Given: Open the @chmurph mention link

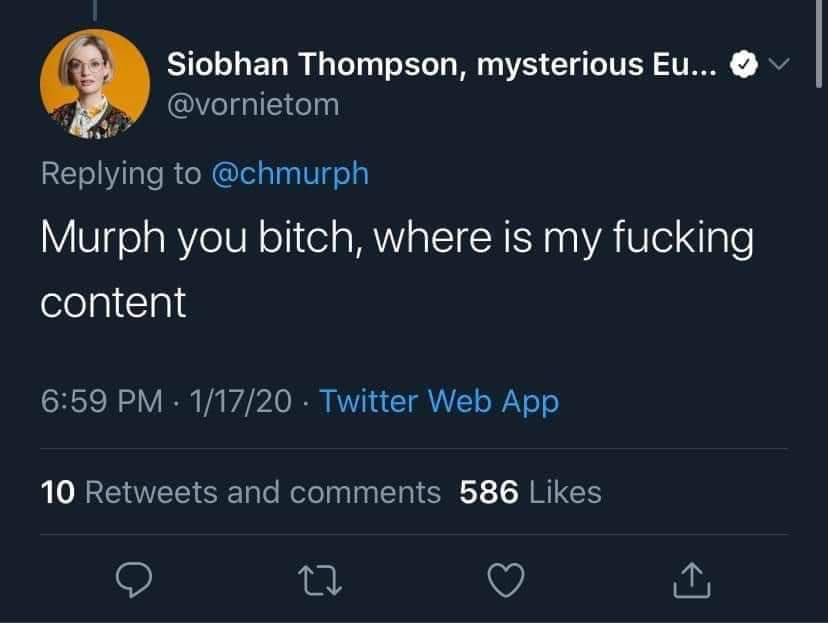Looking at the screenshot, I should tap(290, 174).
